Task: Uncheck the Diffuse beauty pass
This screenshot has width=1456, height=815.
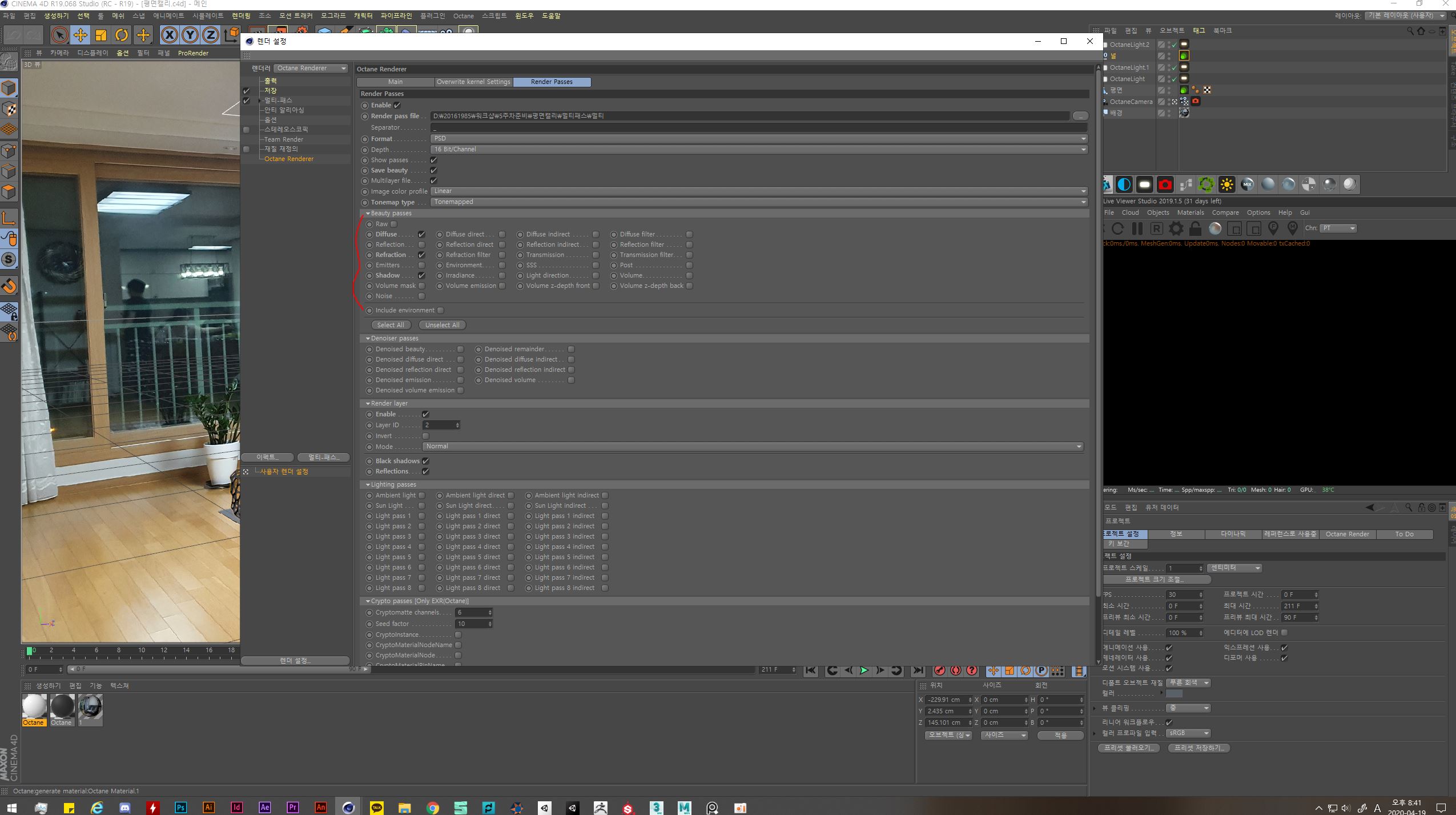Action: (421, 234)
